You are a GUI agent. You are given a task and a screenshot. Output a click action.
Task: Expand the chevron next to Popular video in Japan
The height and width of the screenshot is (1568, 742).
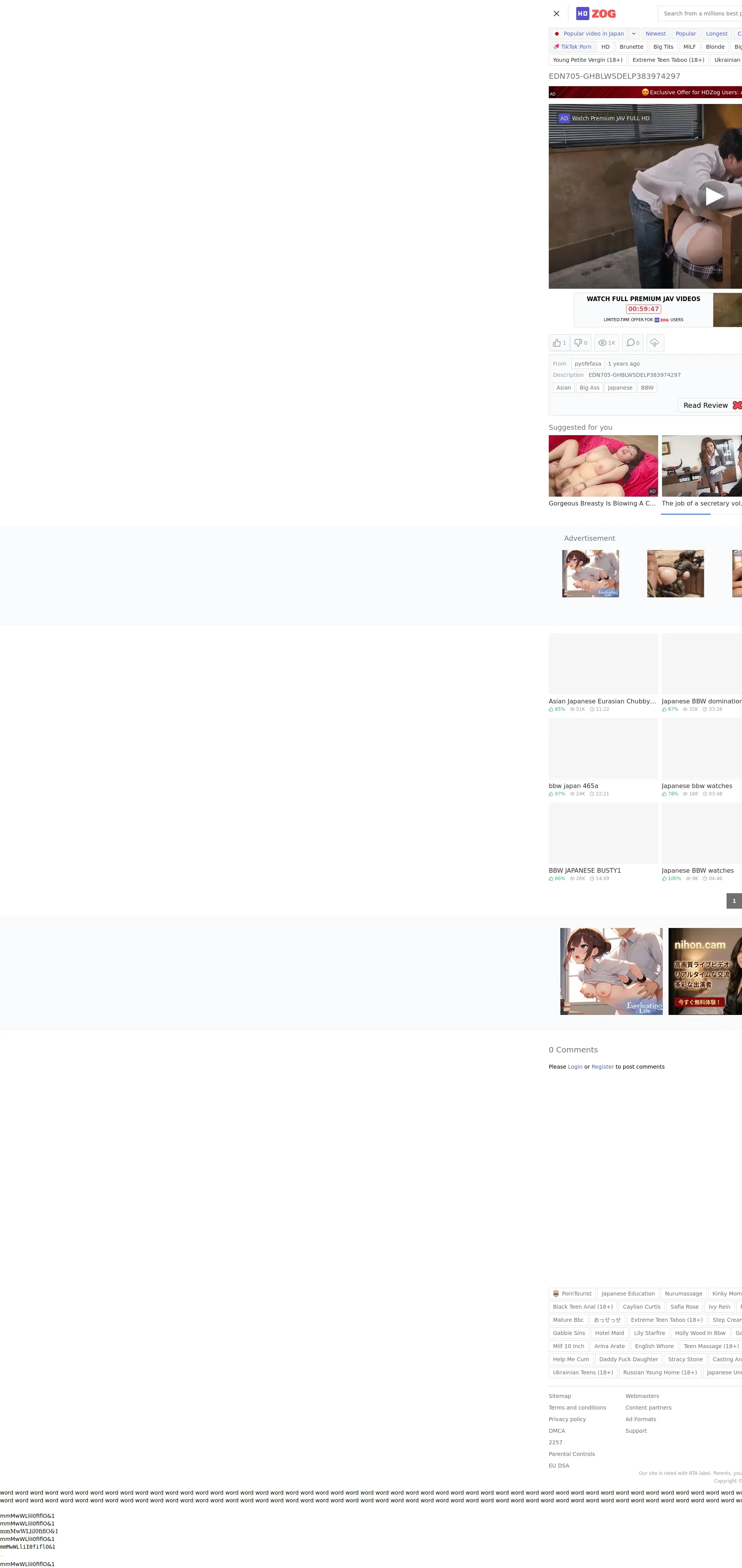tap(634, 34)
